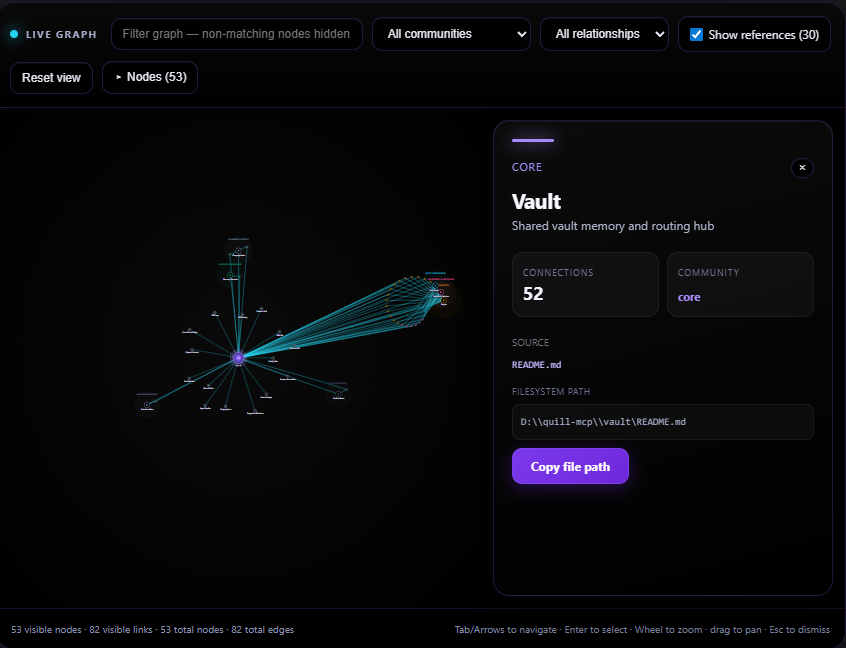Click the README.md source file name
Image resolution: width=846 pixels, height=648 pixels.
tap(536, 365)
